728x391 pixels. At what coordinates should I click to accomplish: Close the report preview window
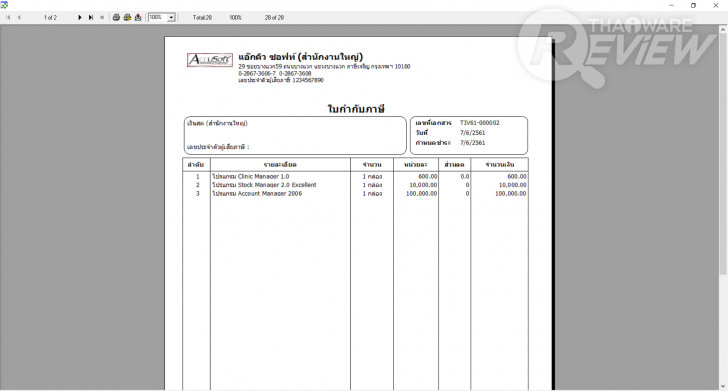715,6
